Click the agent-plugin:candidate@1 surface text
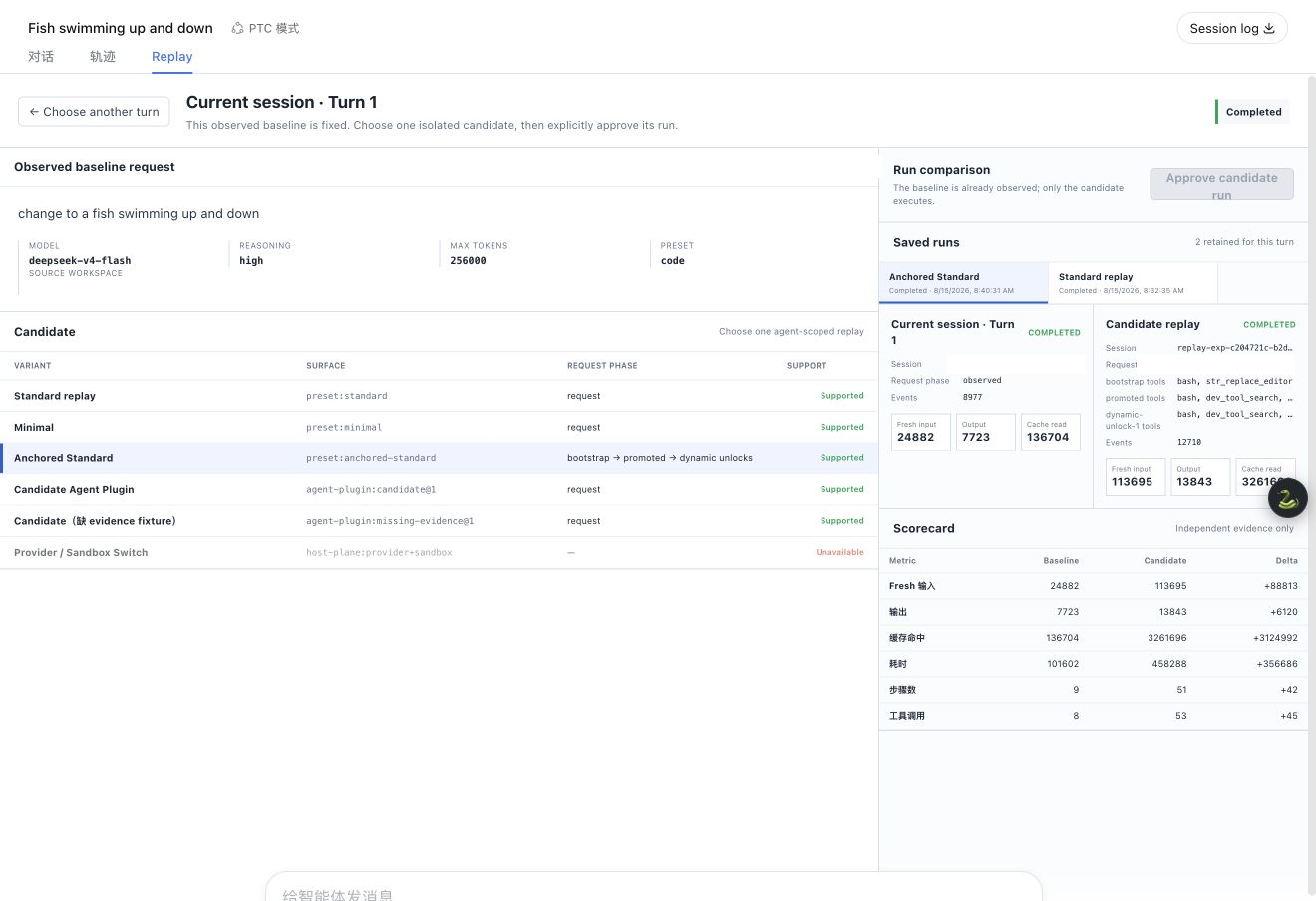 click(371, 489)
